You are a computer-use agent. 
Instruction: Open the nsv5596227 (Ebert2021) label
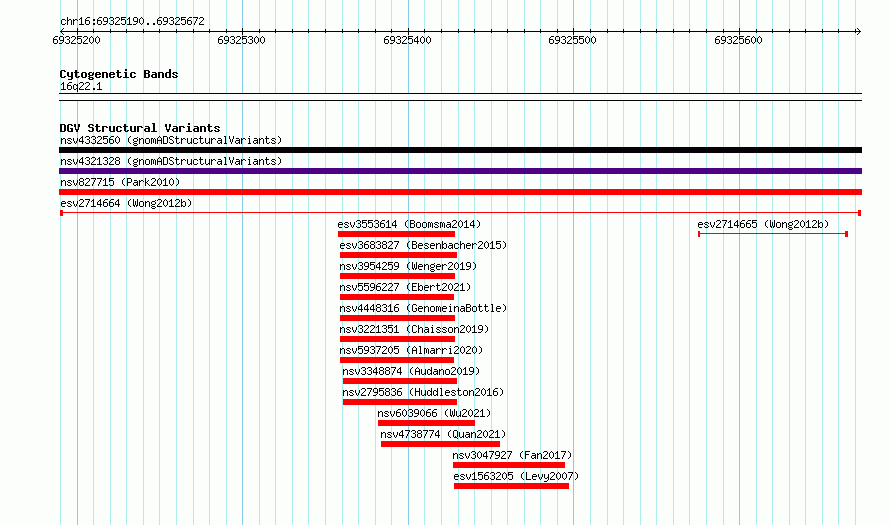tap(405, 287)
